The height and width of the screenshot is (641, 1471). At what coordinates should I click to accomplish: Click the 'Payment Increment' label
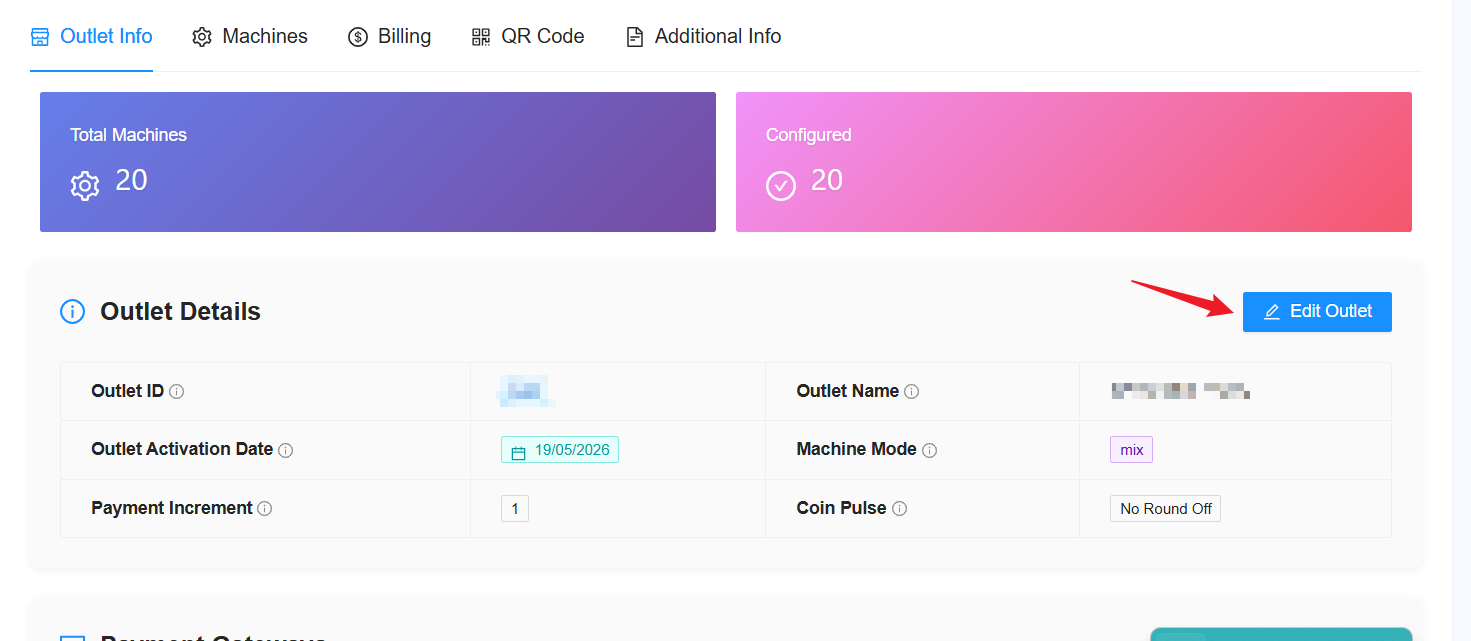172,508
